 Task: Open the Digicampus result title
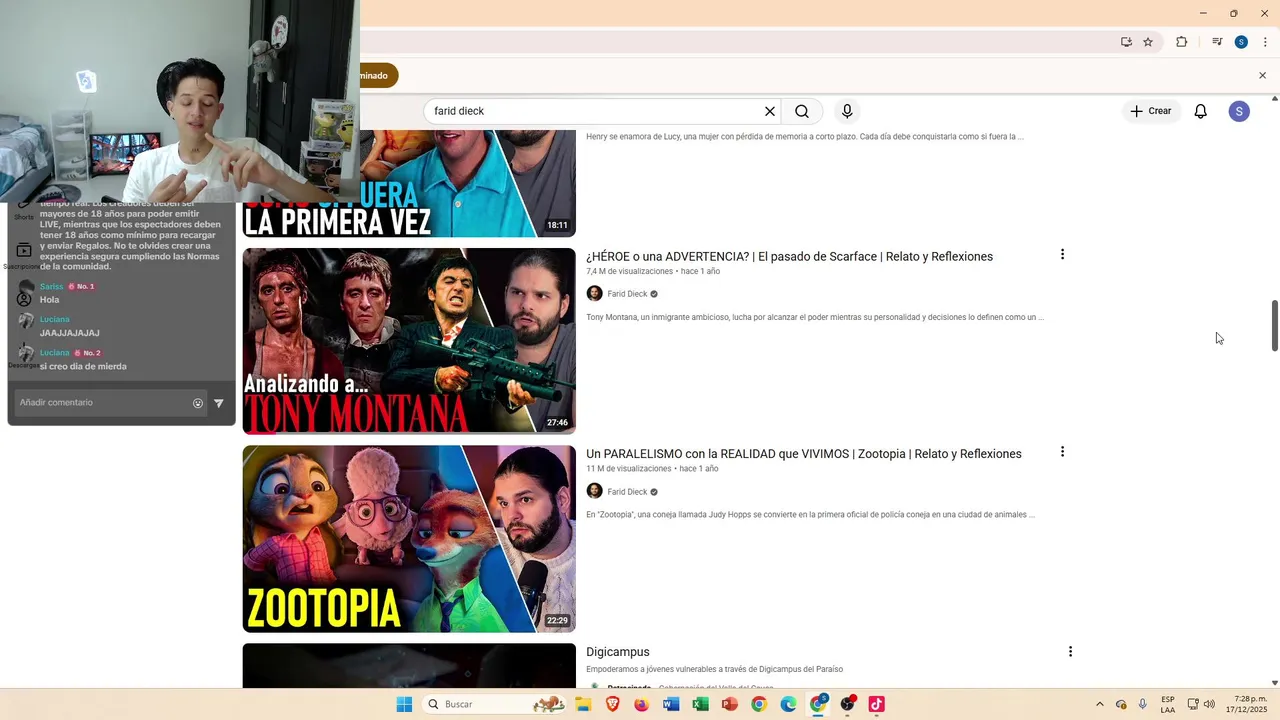[x=617, y=652]
